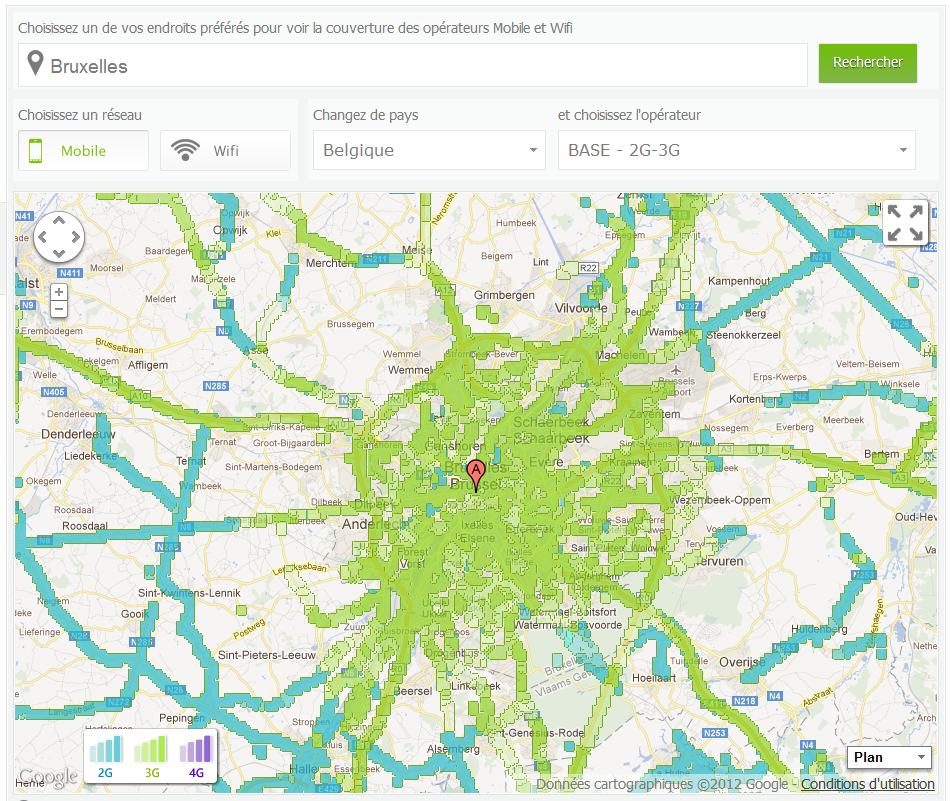The height and width of the screenshot is (801, 950).
Task: Click the N405 road shield
Action: (x=53, y=392)
